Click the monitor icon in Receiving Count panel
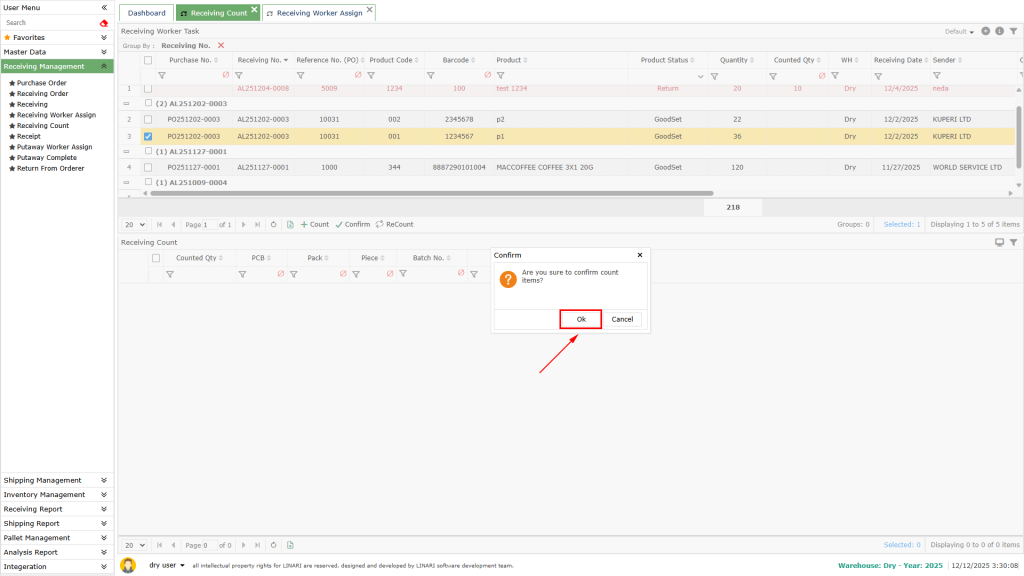 pyautogui.click(x=999, y=242)
